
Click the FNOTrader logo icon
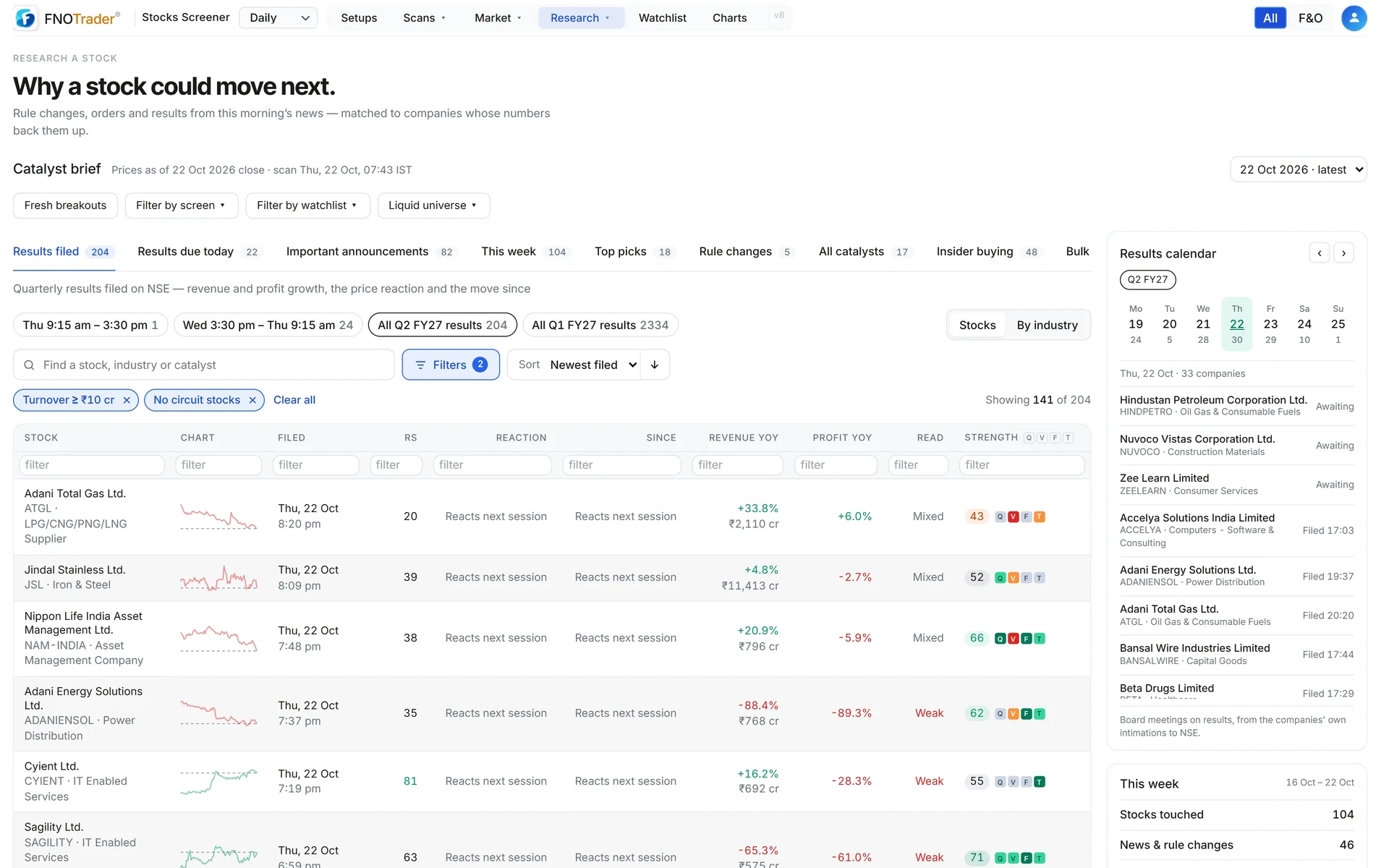point(25,18)
